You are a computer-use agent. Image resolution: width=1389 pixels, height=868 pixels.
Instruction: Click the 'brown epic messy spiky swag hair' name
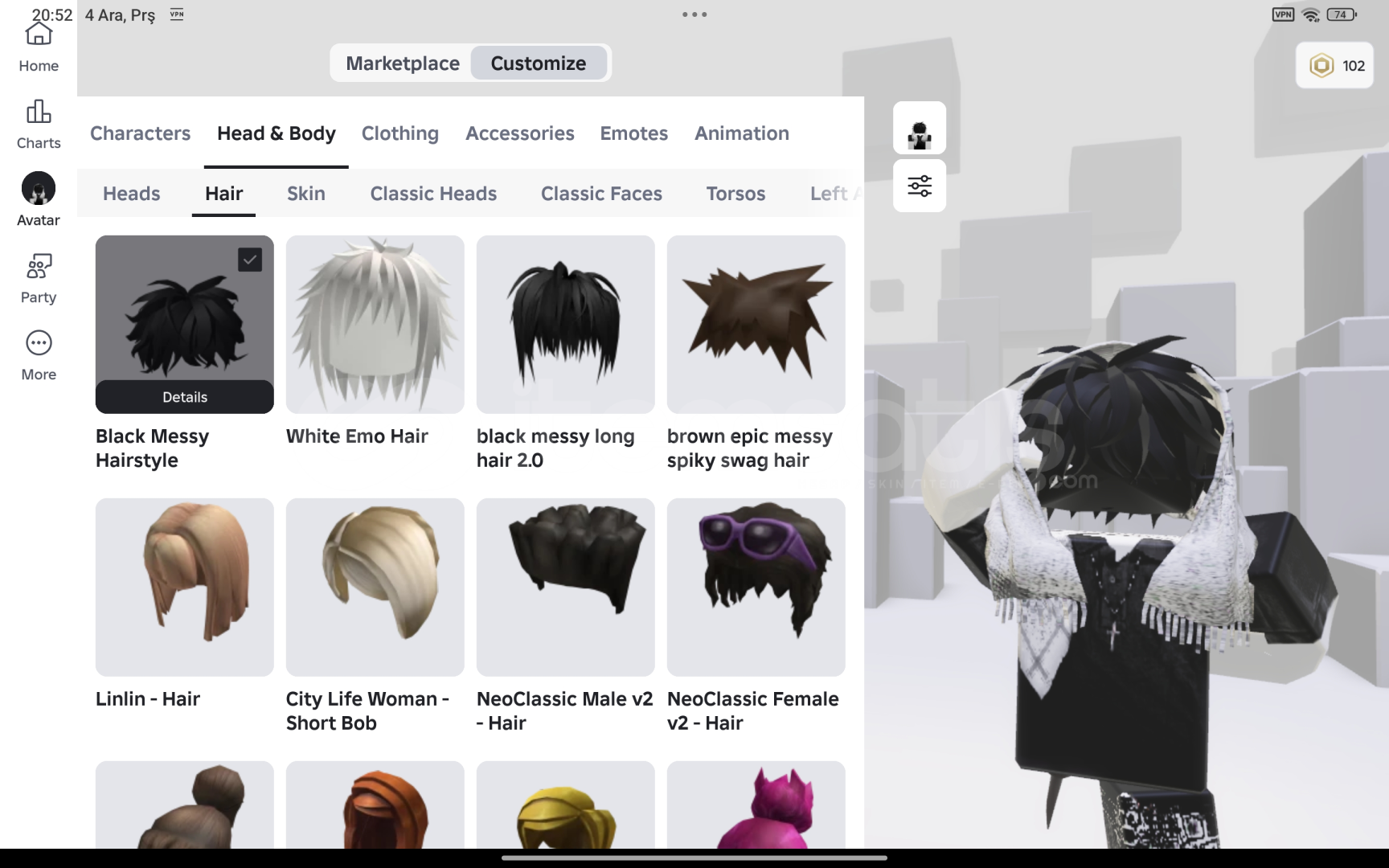[x=750, y=448]
